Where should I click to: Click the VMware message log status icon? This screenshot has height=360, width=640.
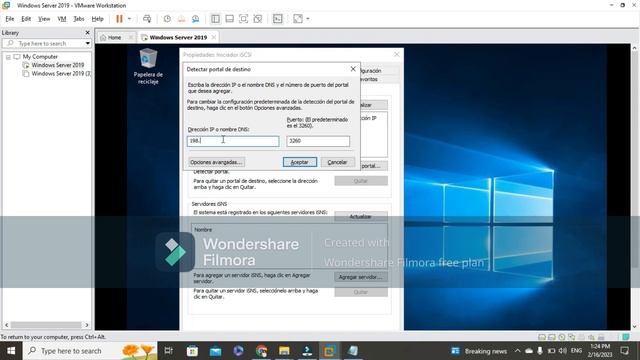pyautogui.click(x=625, y=337)
